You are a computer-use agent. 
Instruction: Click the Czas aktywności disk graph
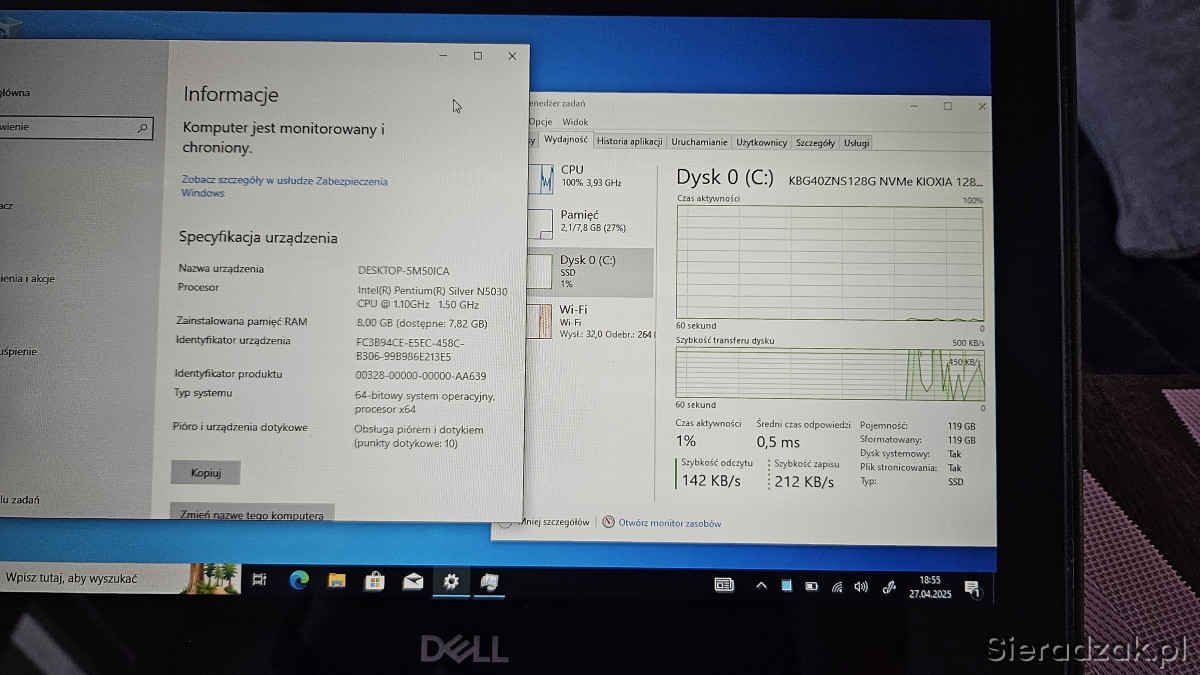[x=829, y=263]
